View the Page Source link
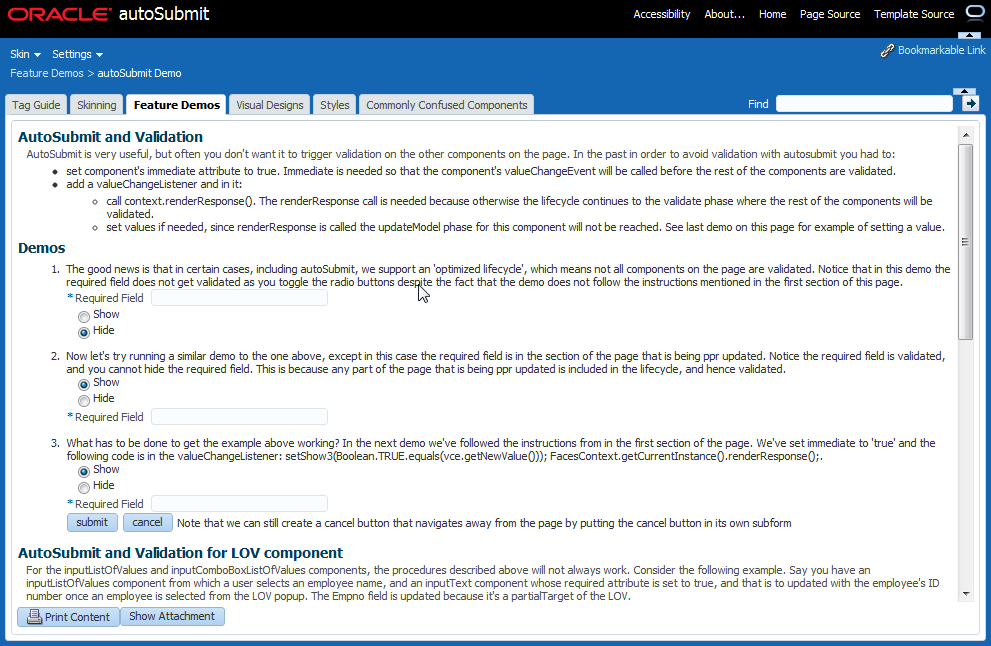The image size is (991, 646). tap(830, 14)
